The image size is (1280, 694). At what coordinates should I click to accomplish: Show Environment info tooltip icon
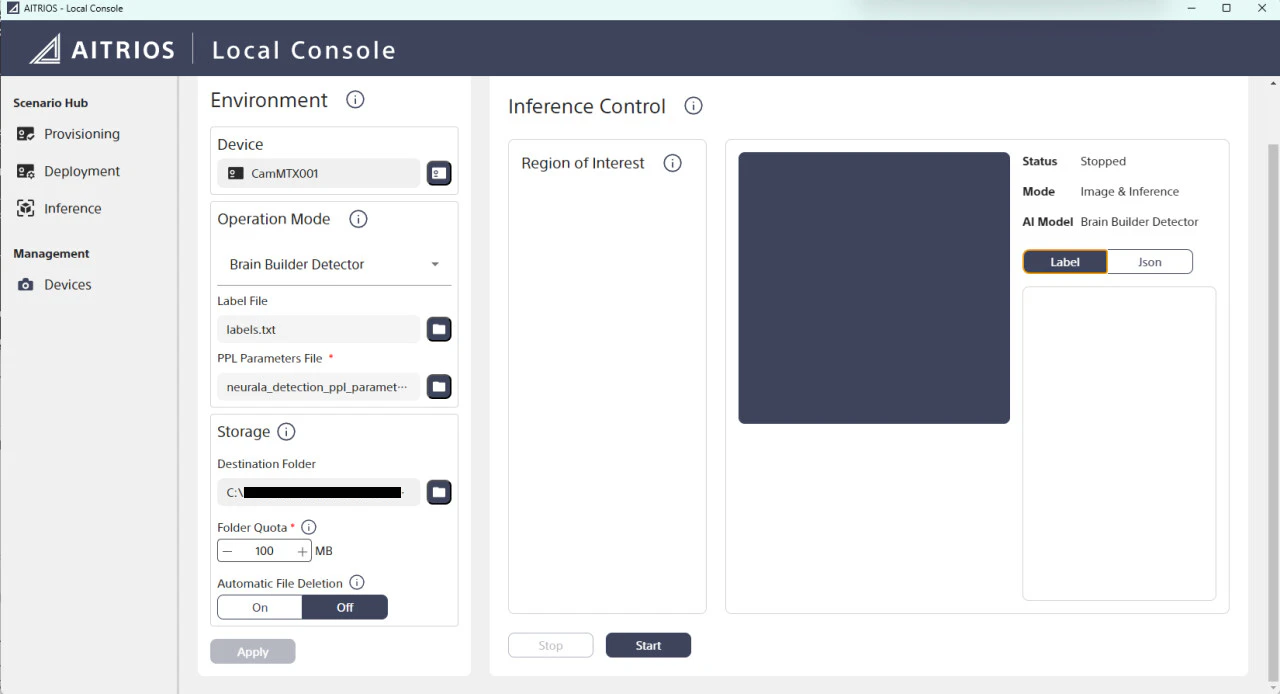(x=355, y=100)
